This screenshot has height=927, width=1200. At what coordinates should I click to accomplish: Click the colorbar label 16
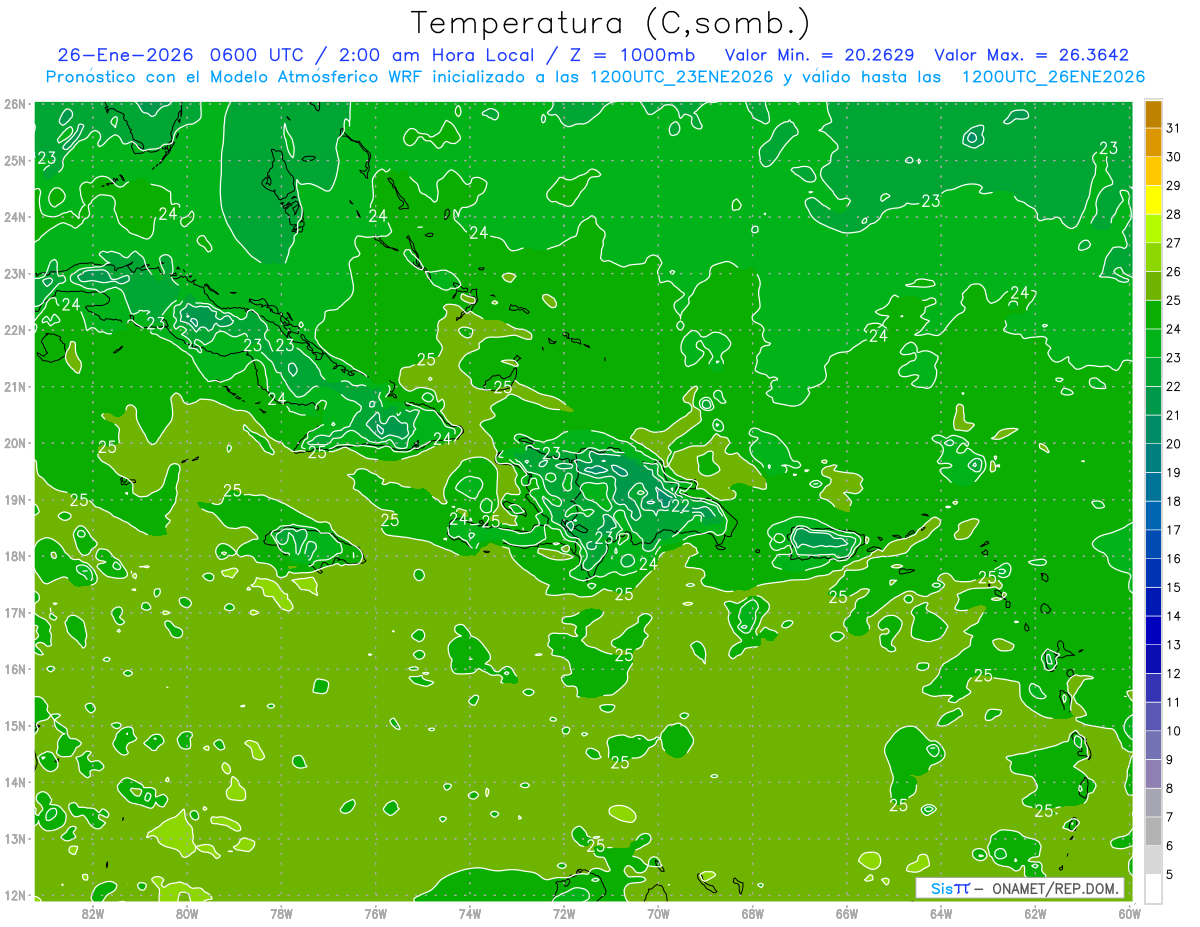coord(1173,558)
